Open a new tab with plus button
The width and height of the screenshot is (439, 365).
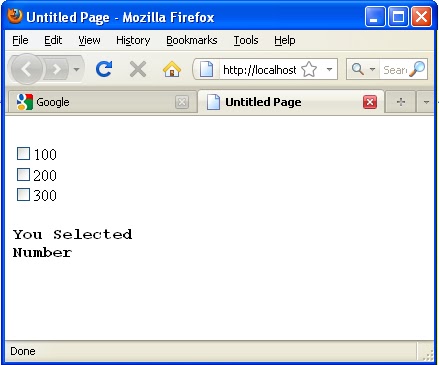pyautogui.click(x=401, y=102)
